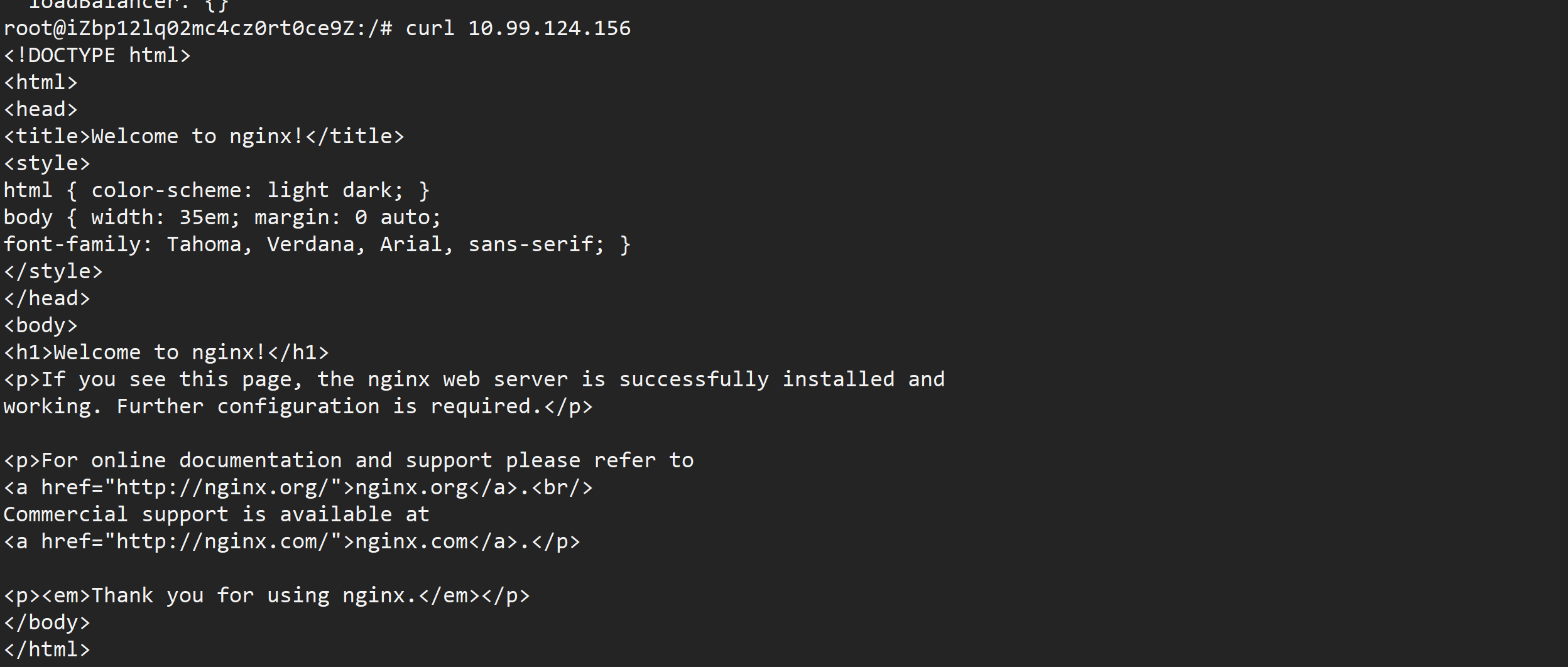Click the curl command in prompt
The height and width of the screenshot is (667, 1568).
pos(430,28)
